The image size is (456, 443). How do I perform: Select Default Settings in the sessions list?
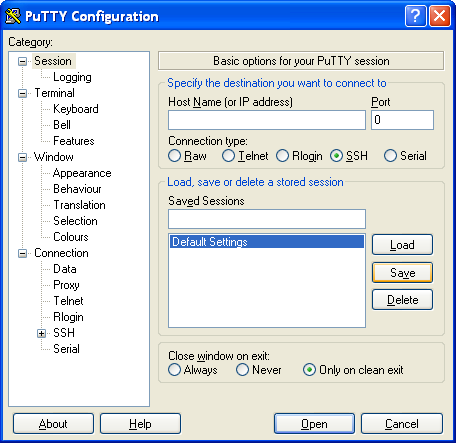pos(267,242)
